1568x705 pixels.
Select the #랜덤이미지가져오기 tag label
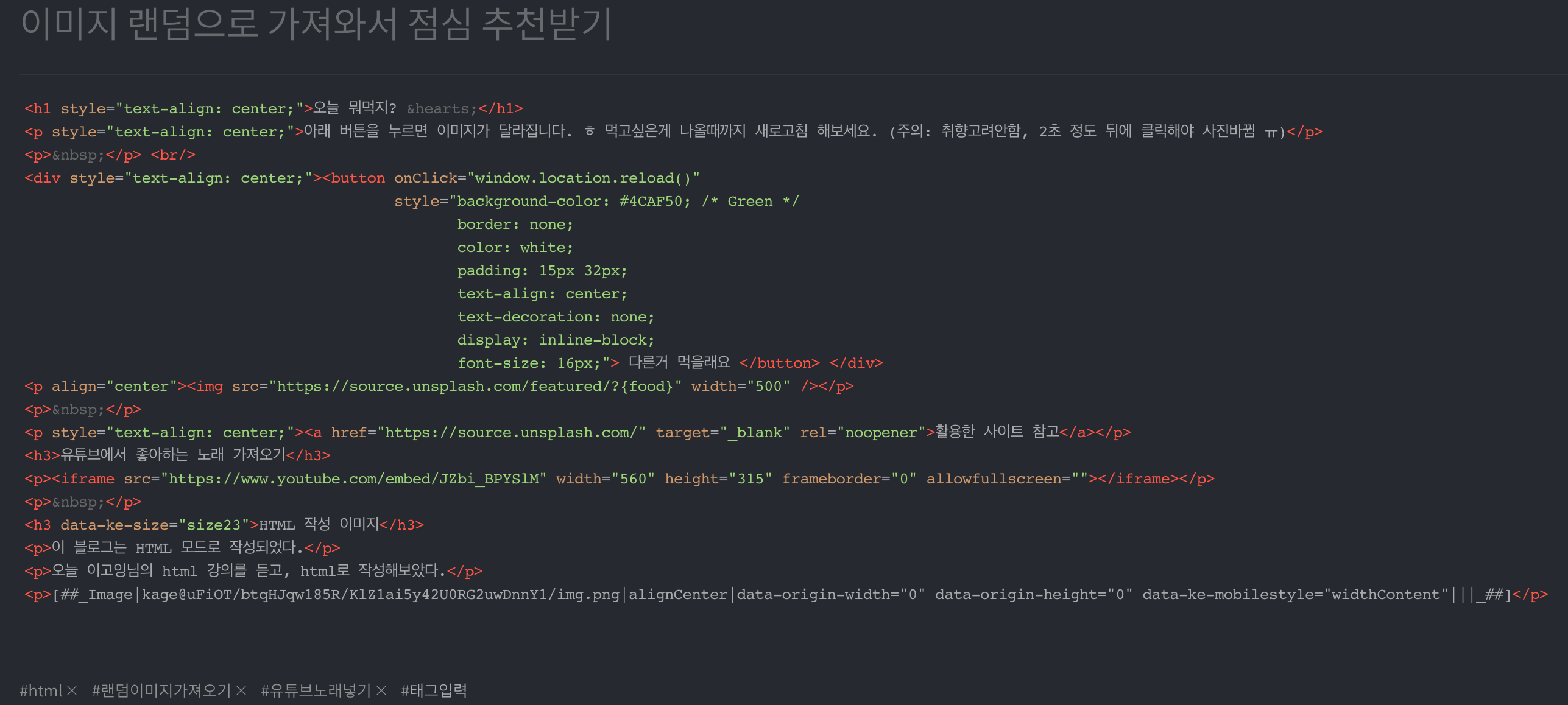pyautogui.click(x=161, y=690)
